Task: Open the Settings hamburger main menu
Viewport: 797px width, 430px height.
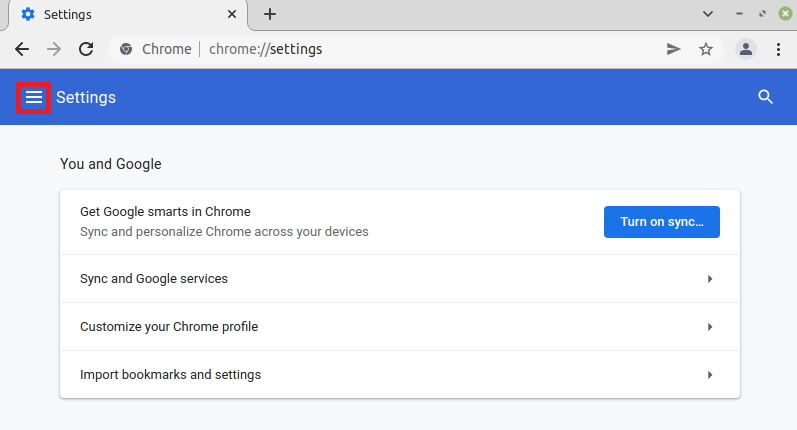Action: (x=34, y=97)
